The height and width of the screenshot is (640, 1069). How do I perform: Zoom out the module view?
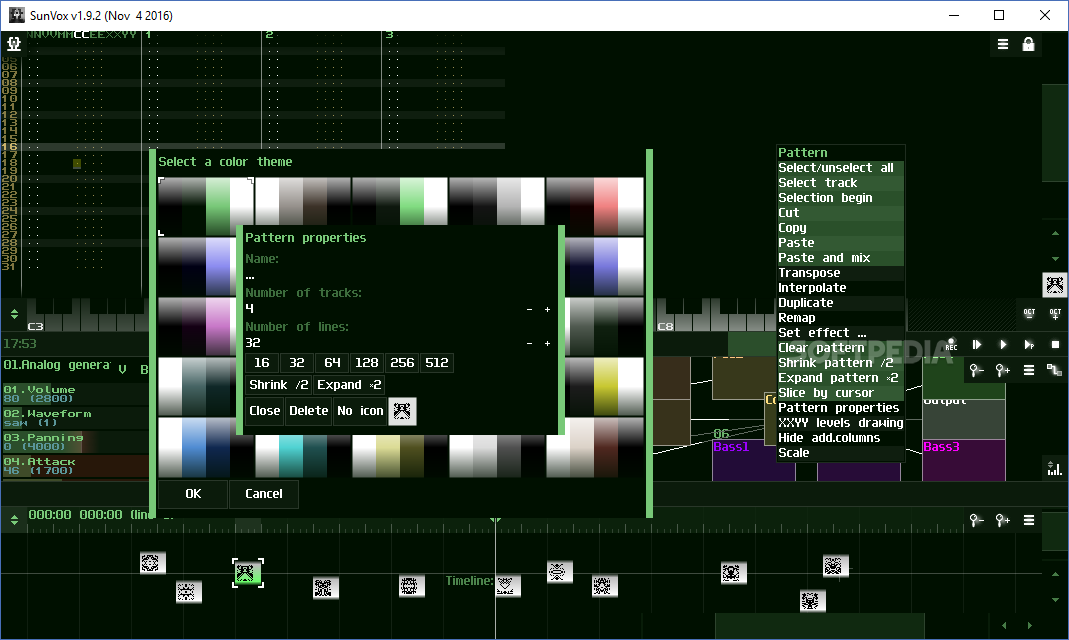point(977,370)
